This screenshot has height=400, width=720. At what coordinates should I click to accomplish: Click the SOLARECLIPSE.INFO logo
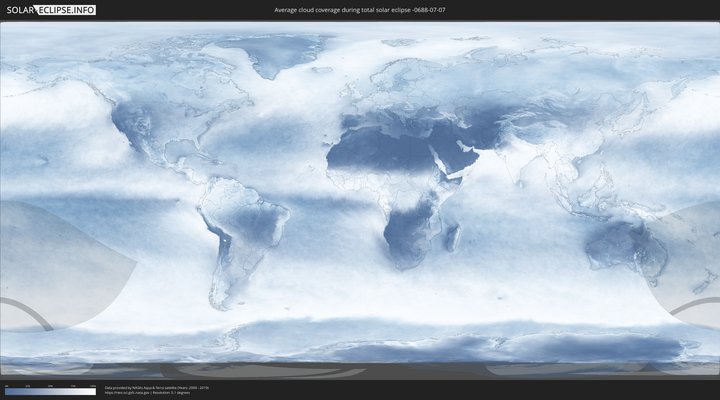click(x=50, y=9)
